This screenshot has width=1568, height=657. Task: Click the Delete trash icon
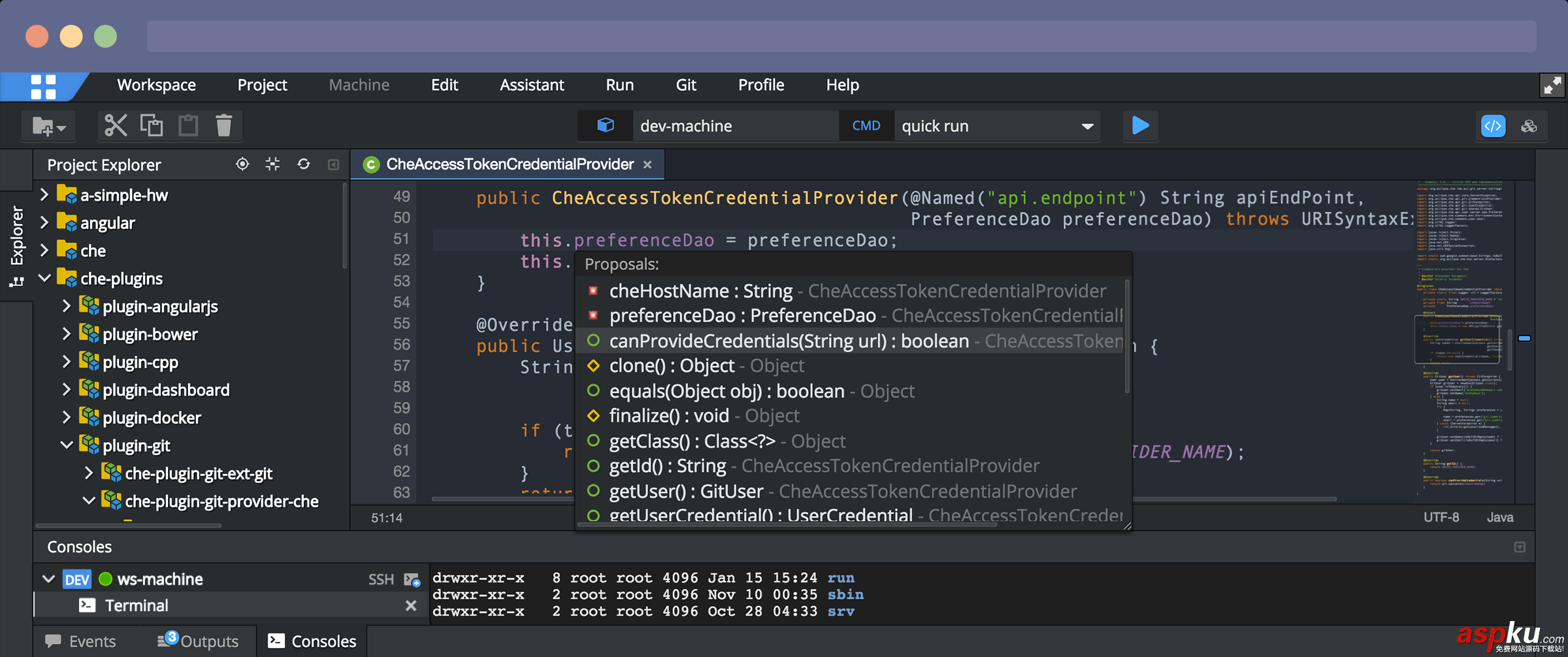[x=223, y=126]
